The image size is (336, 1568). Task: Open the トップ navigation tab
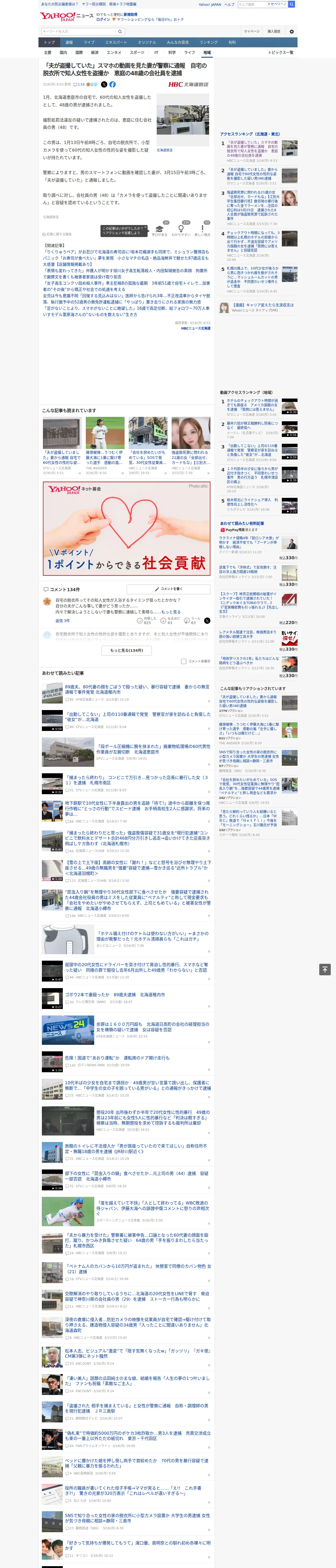click(49, 43)
